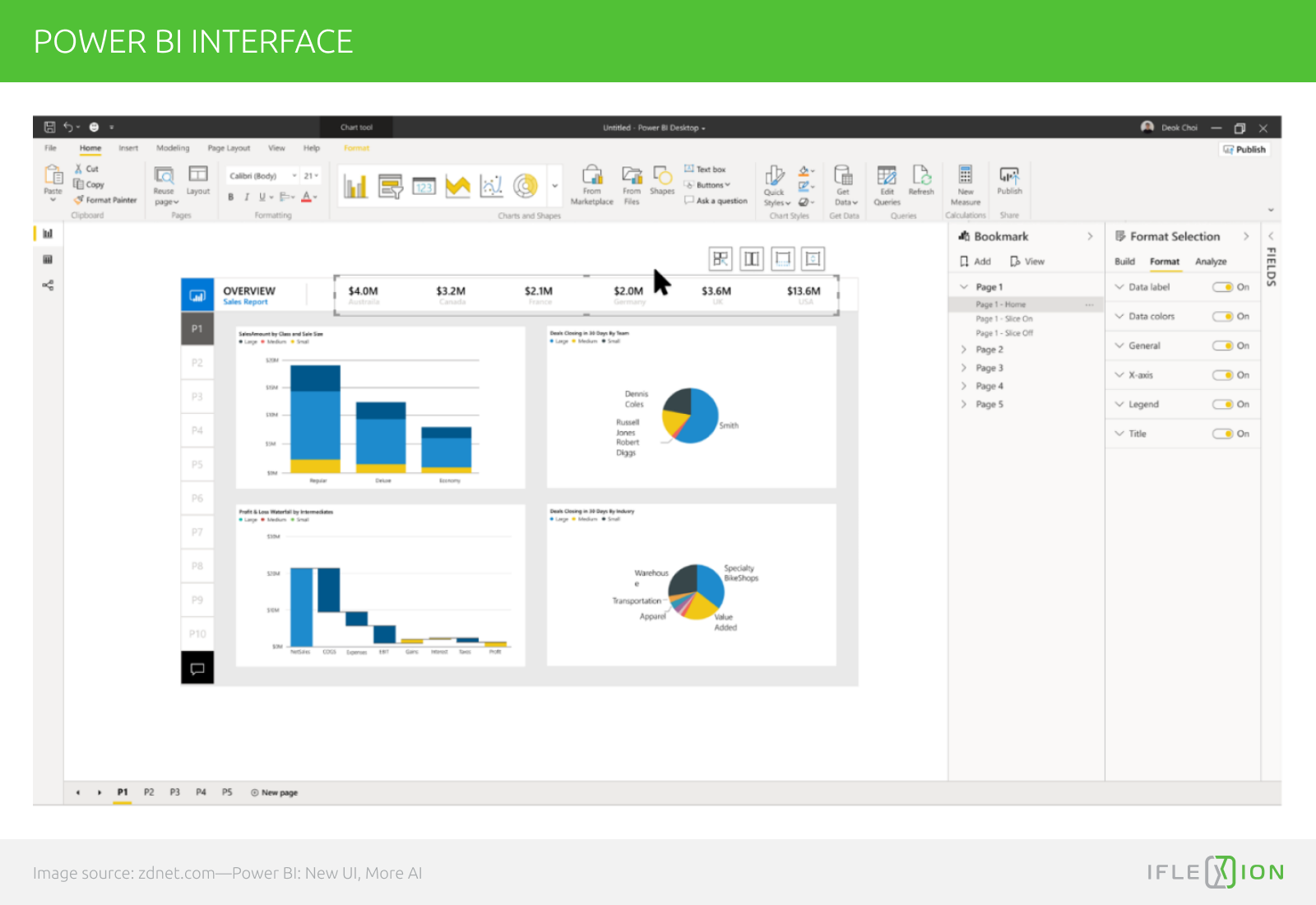Click Publish icon in Share group

[x=1009, y=175]
